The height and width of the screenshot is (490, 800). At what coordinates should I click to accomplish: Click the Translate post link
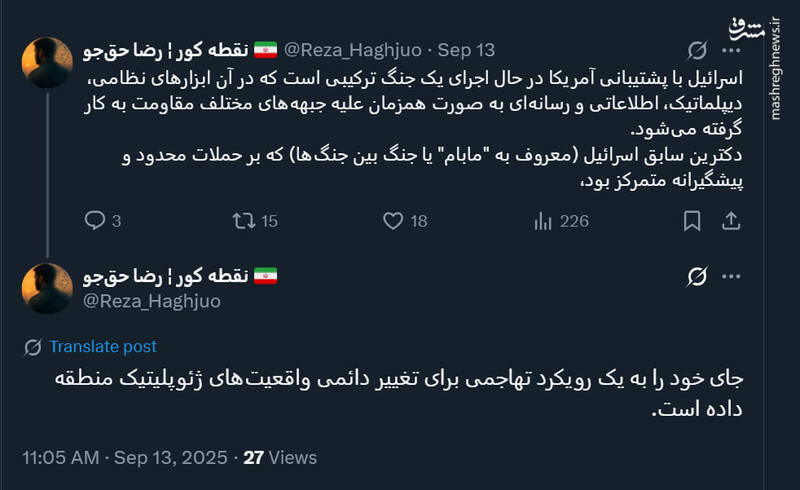point(103,346)
